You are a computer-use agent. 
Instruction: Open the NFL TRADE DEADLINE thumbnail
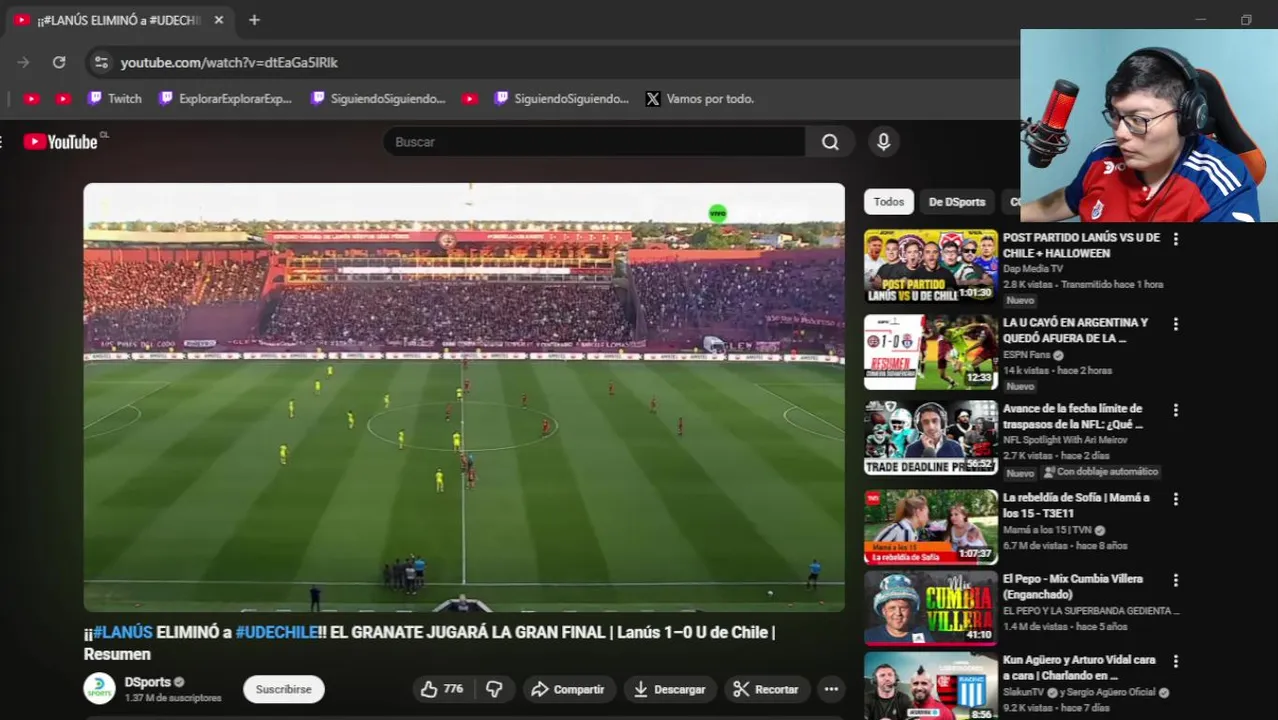point(931,438)
